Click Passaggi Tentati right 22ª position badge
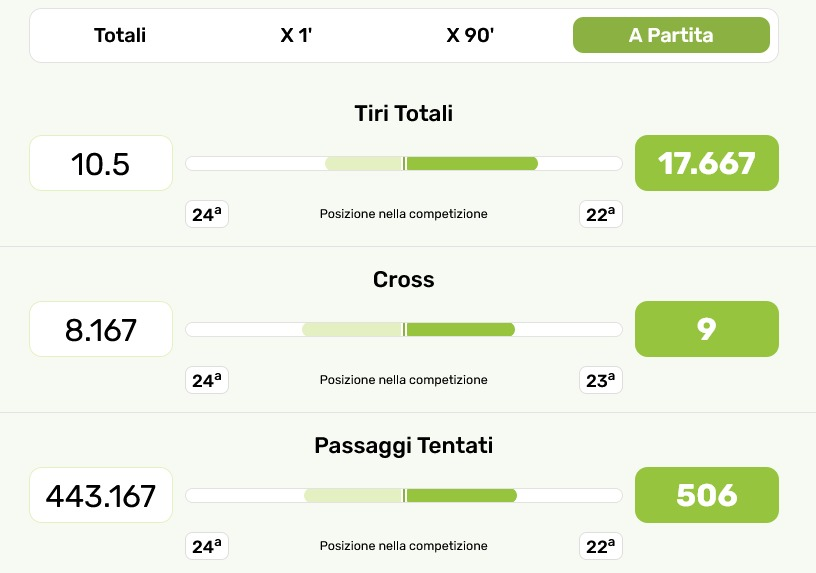 (601, 546)
